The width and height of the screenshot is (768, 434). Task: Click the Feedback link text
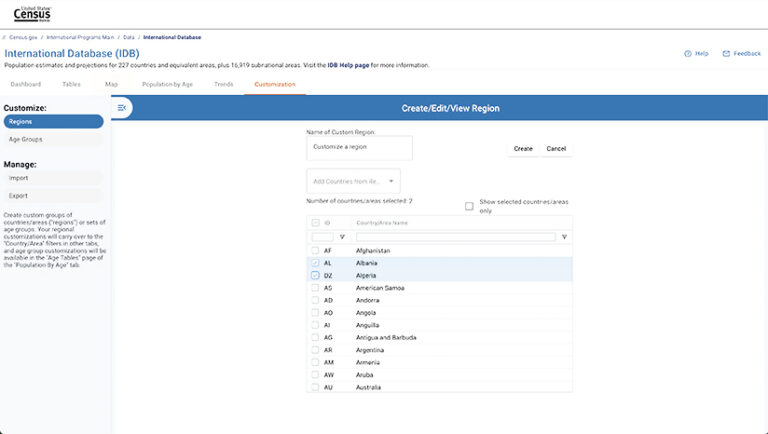tap(747, 53)
